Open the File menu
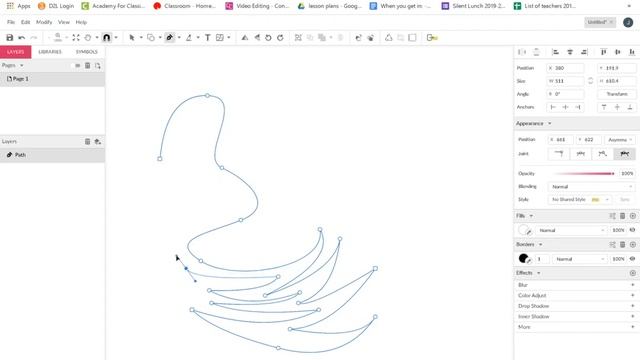The height and width of the screenshot is (360, 640). pos(11,22)
